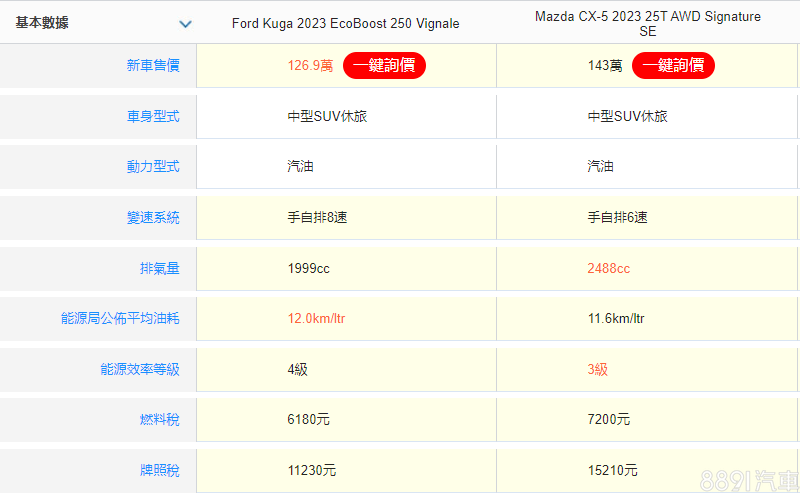
Task: Click the 排氣量 row label
Action: (x=160, y=268)
